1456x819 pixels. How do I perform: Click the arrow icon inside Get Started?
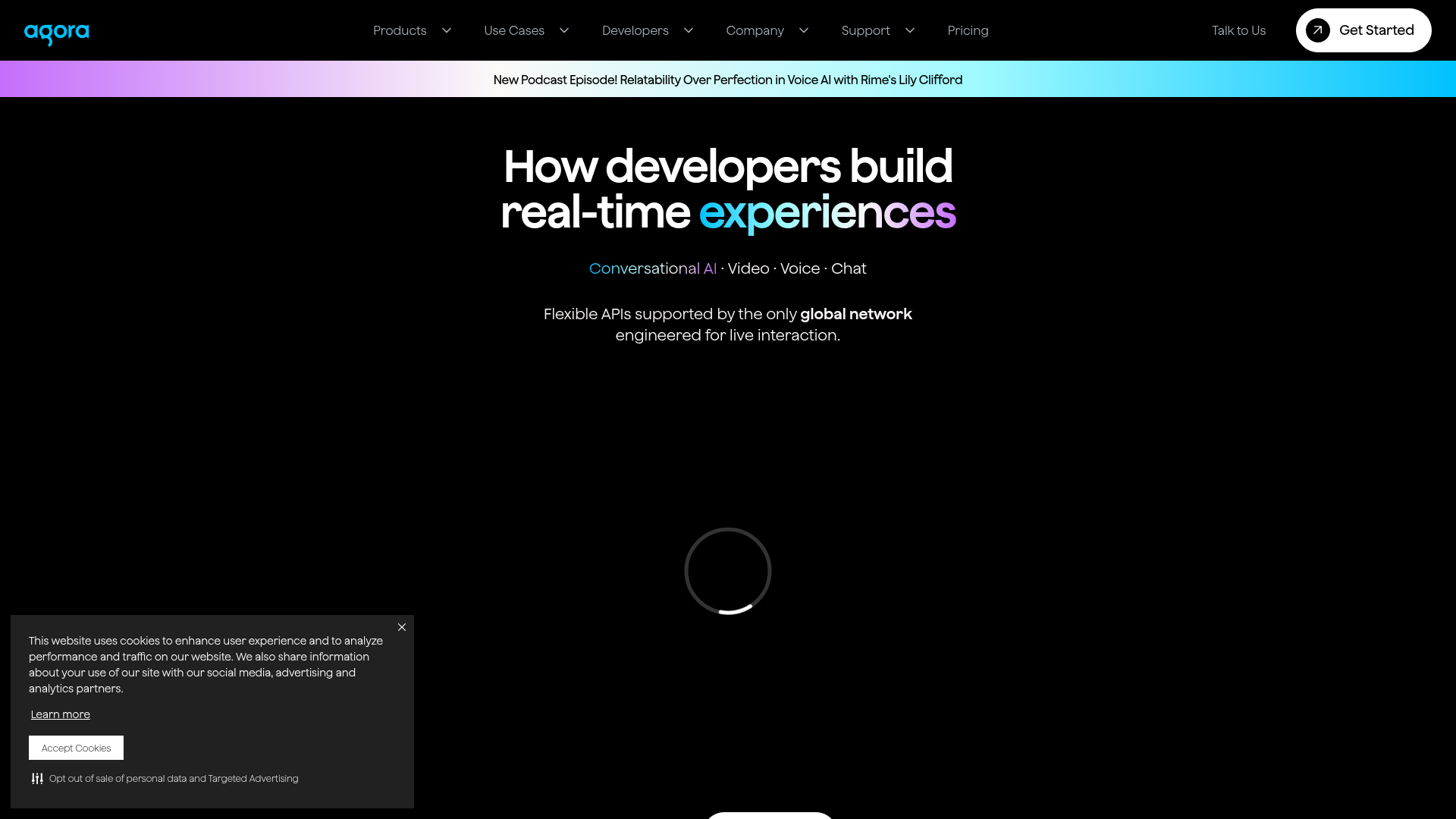pyautogui.click(x=1317, y=30)
